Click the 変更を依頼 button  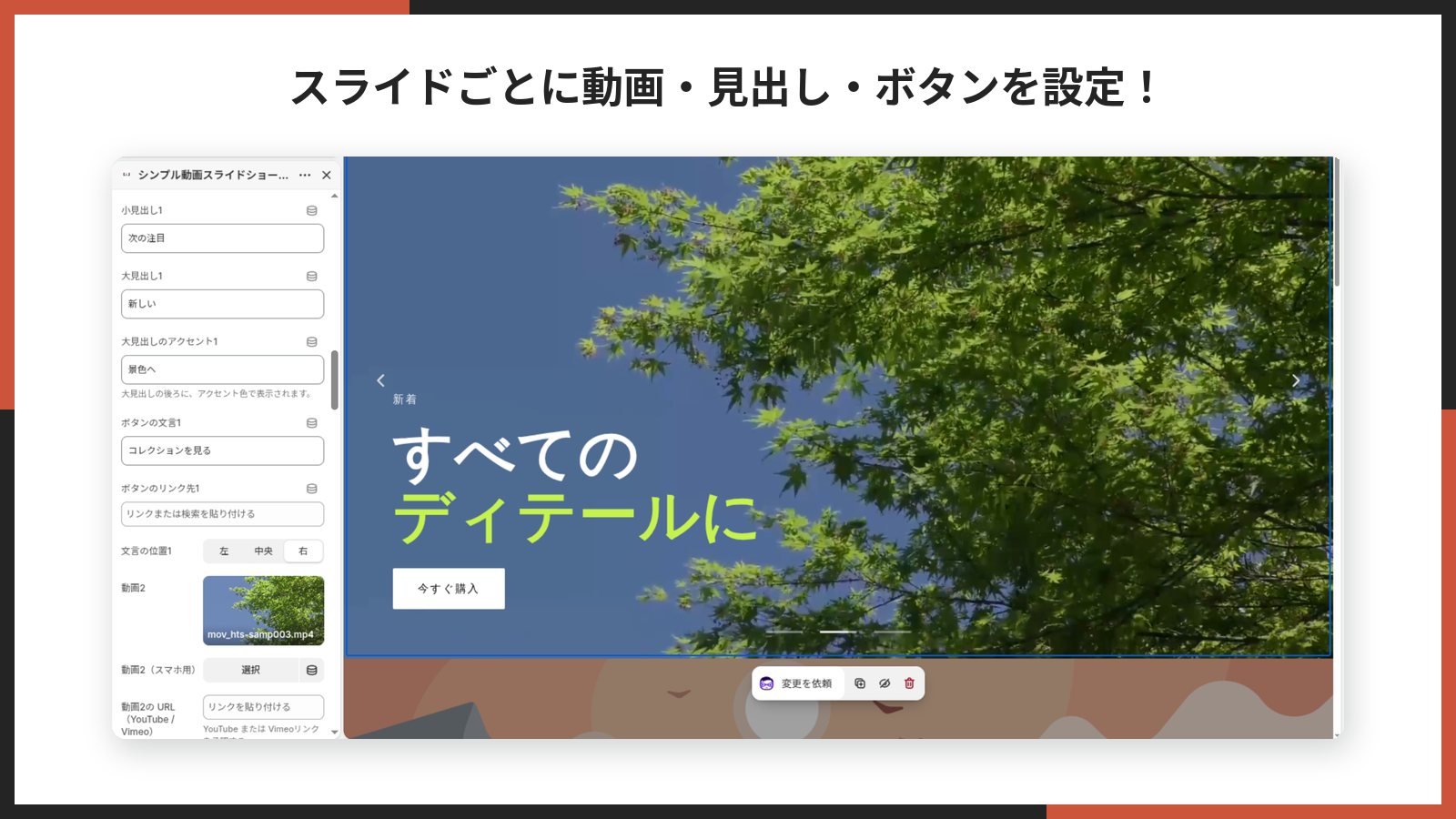pos(799,683)
